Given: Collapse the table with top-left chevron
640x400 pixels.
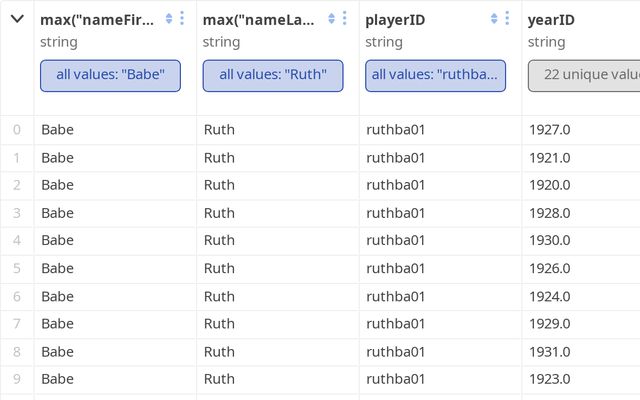Looking at the screenshot, I should 17,19.
